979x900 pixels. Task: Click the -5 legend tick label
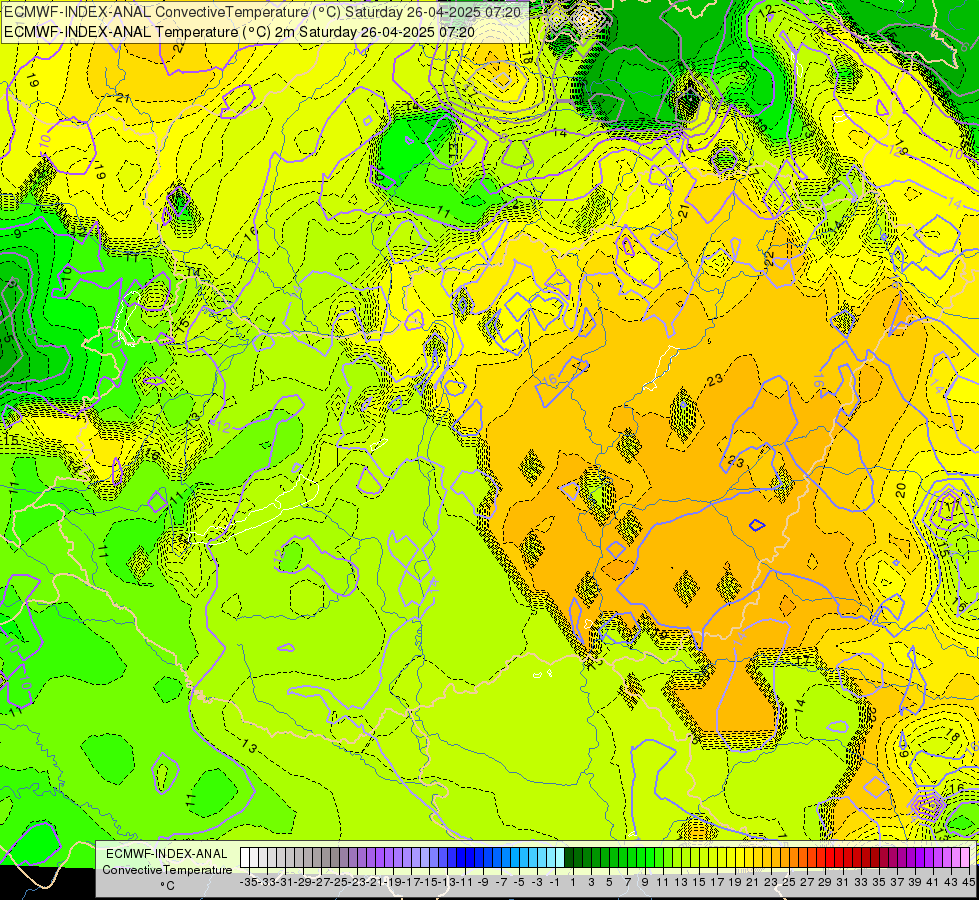coord(519,883)
